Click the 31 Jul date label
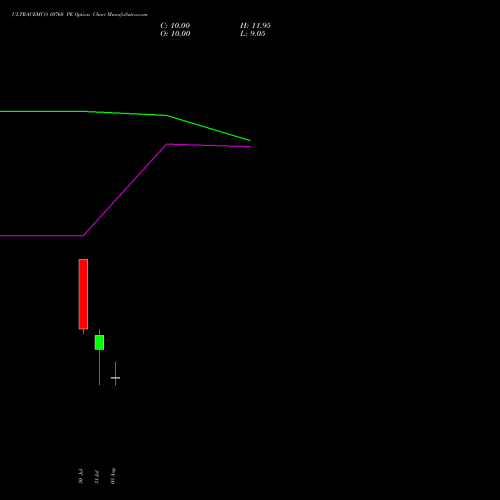This screenshot has height=500, width=500. click(97, 477)
